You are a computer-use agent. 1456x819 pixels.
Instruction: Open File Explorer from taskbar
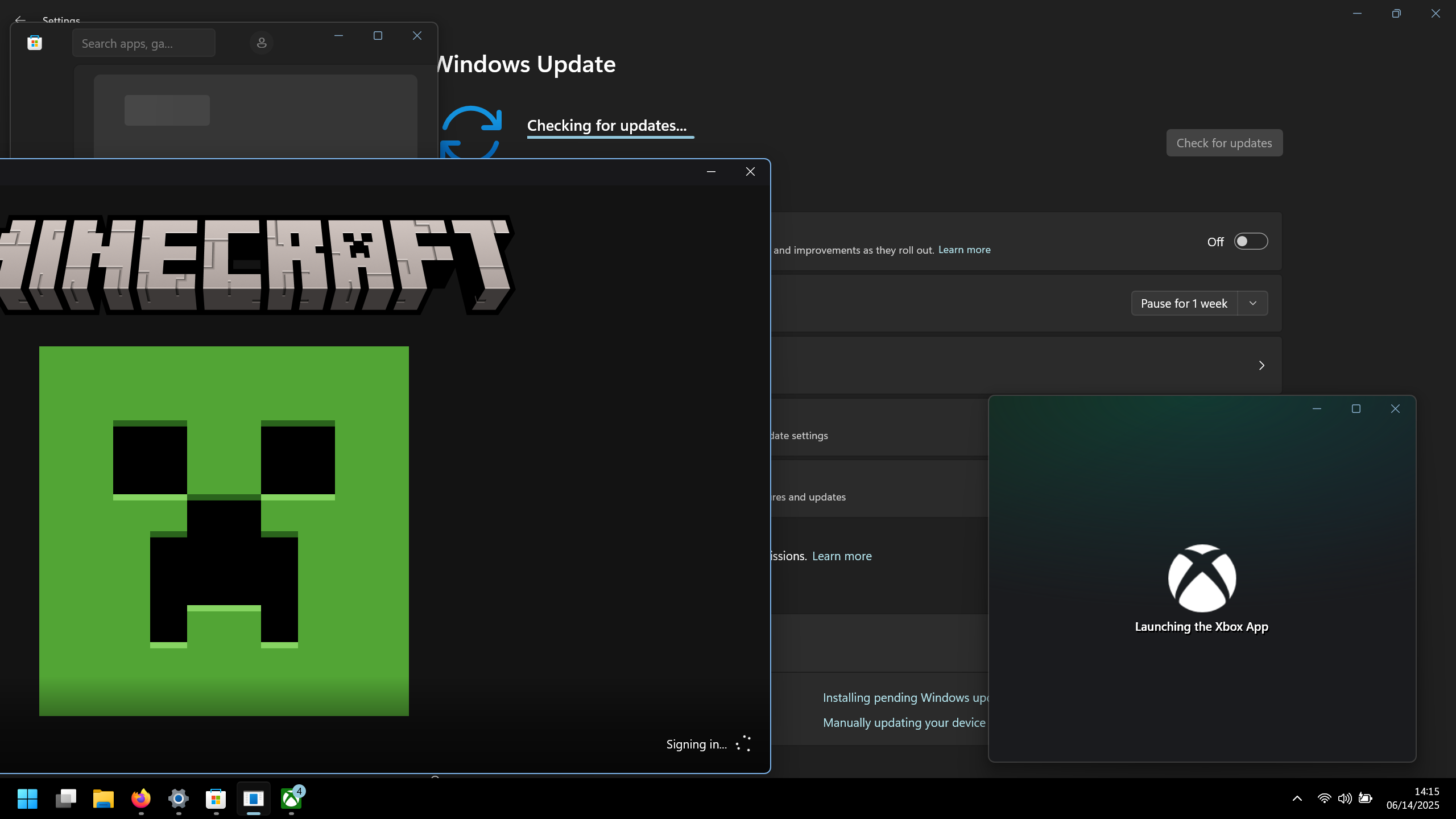click(104, 799)
